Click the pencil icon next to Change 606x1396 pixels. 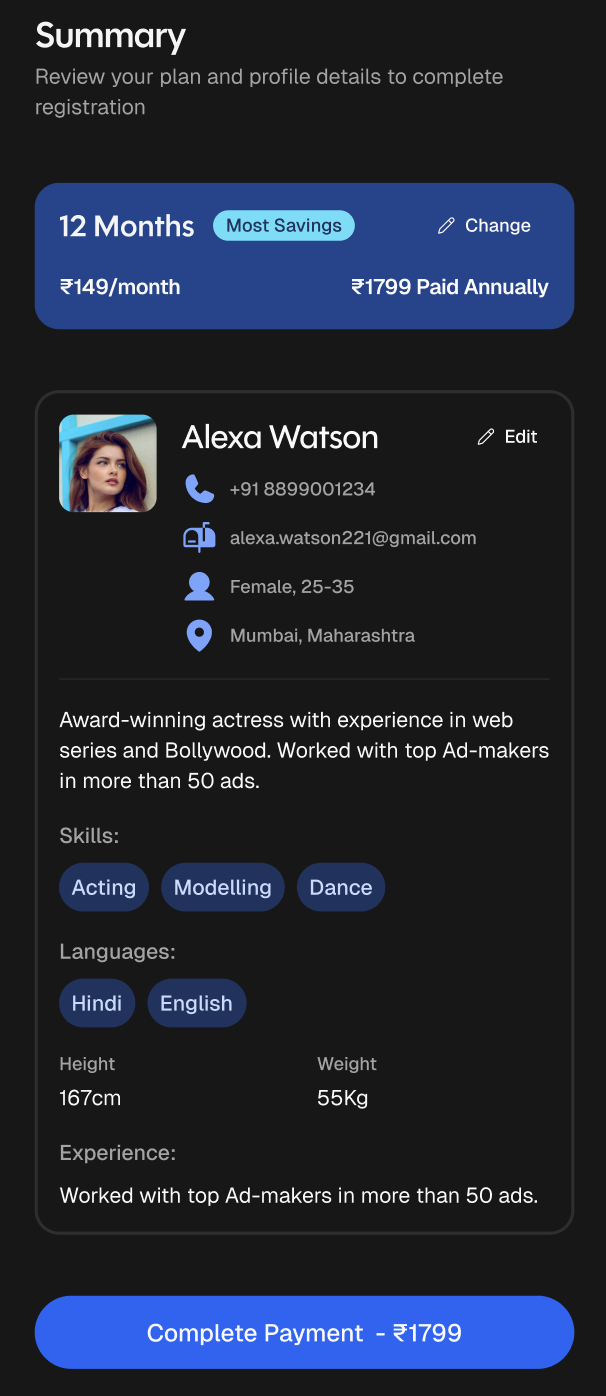coord(446,226)
